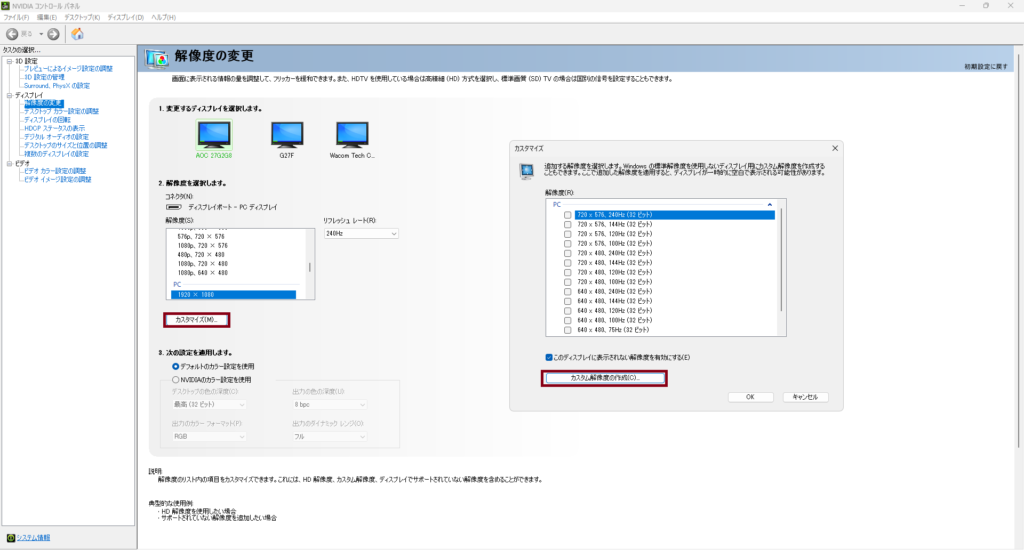This screenshot has height=550, width=1024.
Task: Select the Wacom Tech display icon
Action: (x=353, y=135)
